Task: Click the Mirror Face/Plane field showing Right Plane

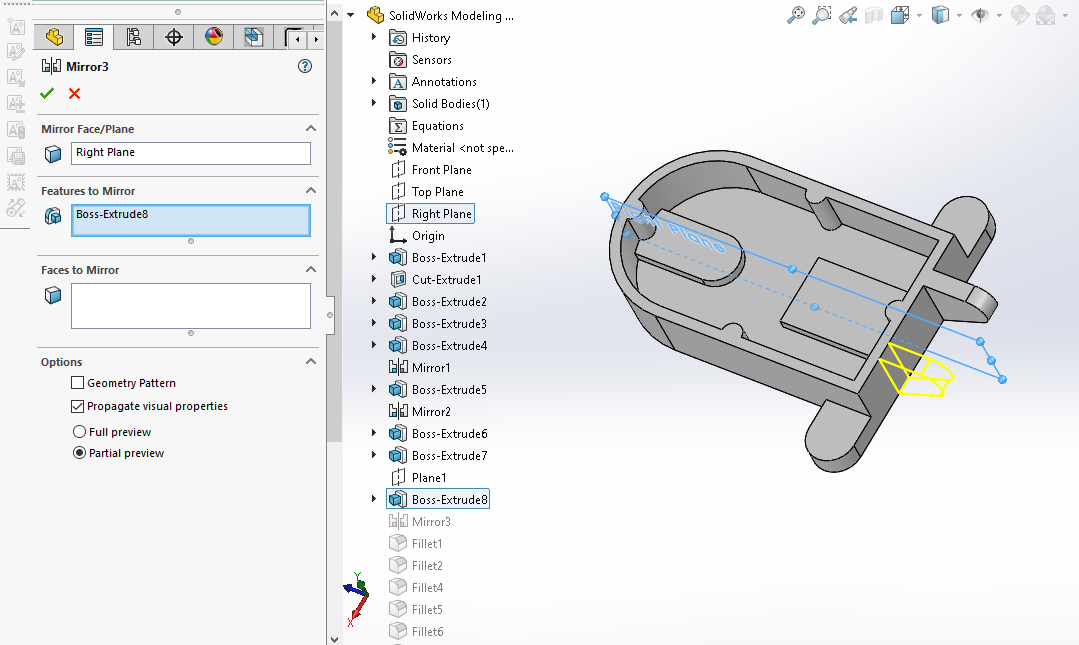Action: (x=190, y=153)
